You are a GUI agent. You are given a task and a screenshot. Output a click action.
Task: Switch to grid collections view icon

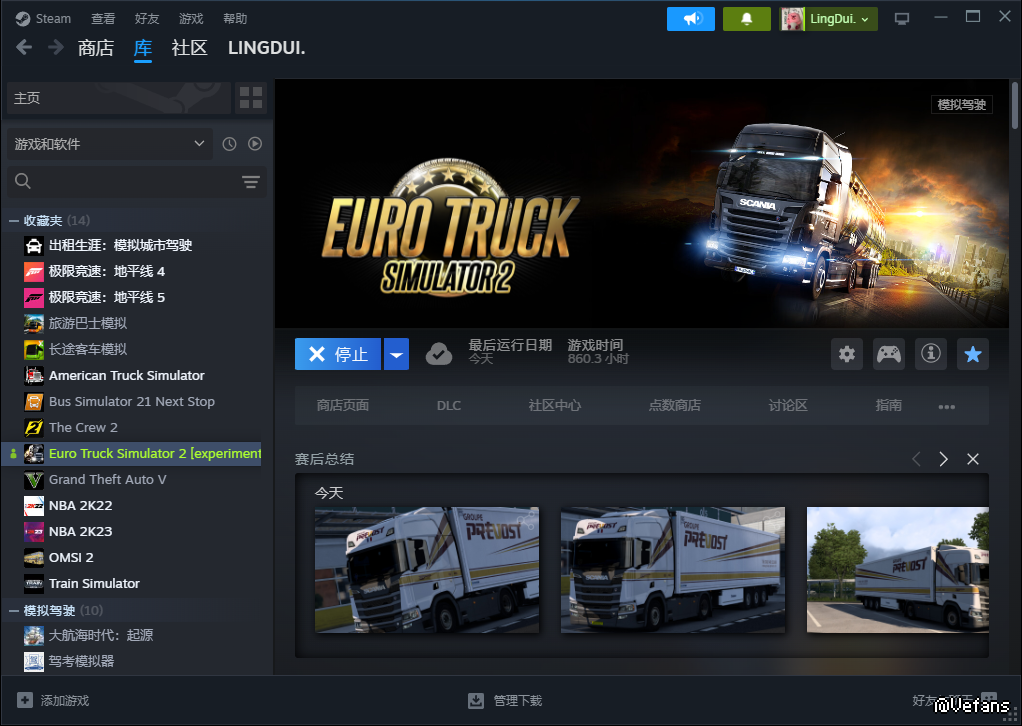click(251, 98)
